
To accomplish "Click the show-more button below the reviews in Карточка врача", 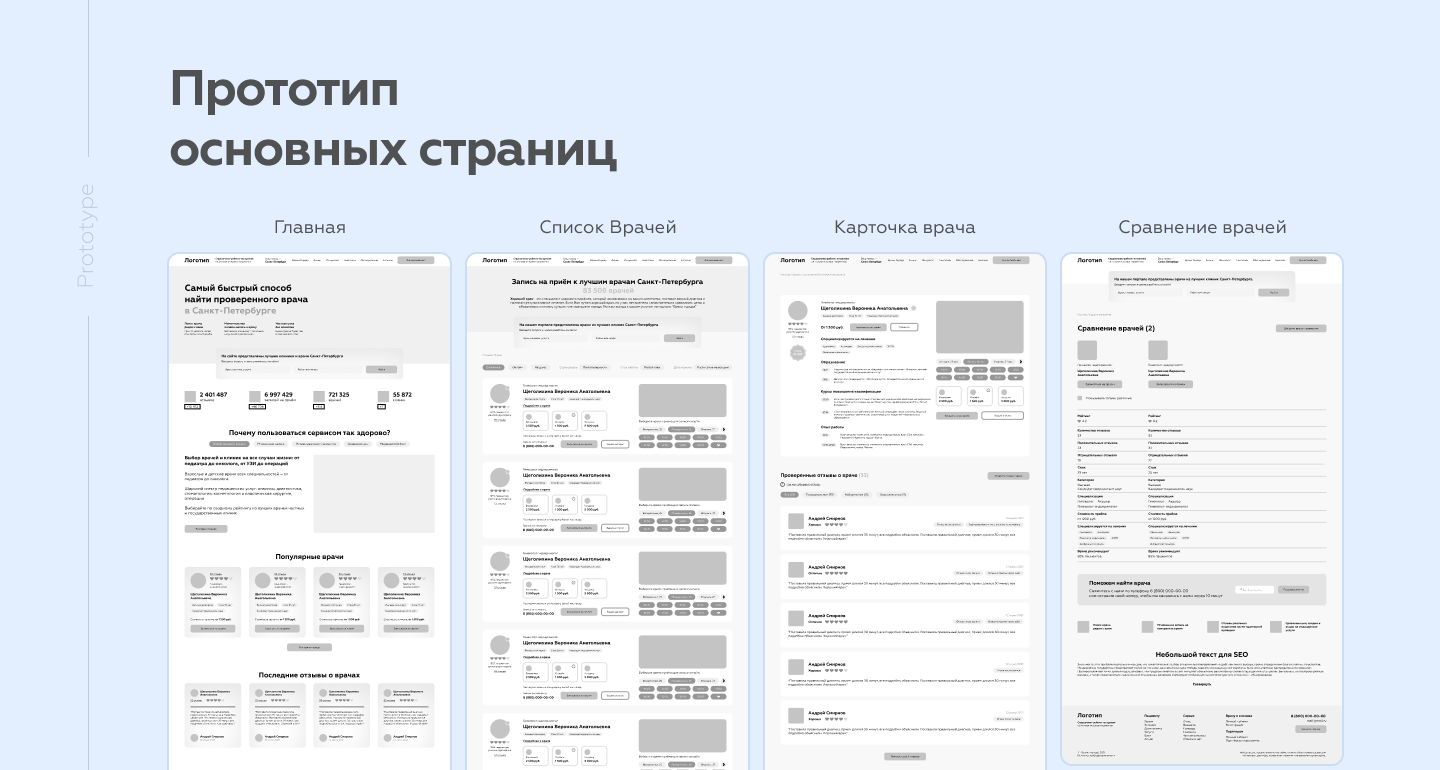I will (x=904, y=756).
